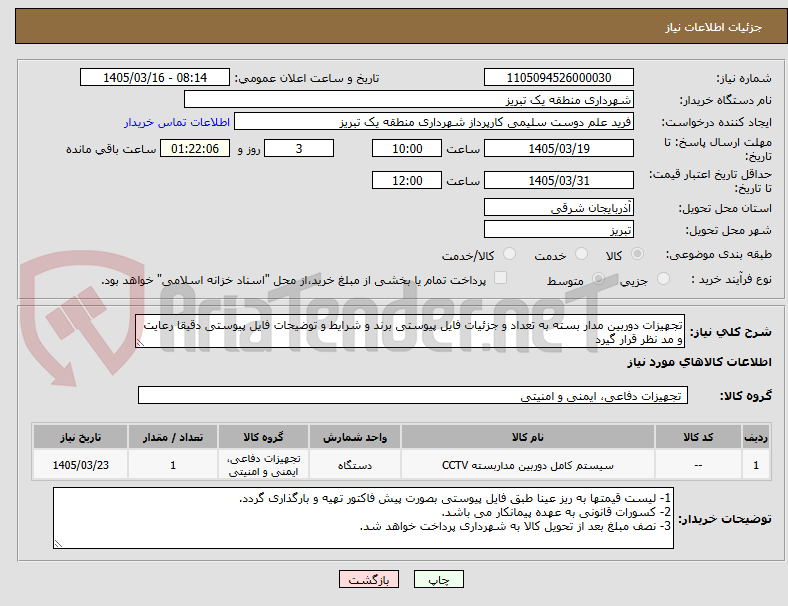Open the اطلاعات تماس خریدار link
The width and height of the screenshot is (788, 606).
point(177,122)
